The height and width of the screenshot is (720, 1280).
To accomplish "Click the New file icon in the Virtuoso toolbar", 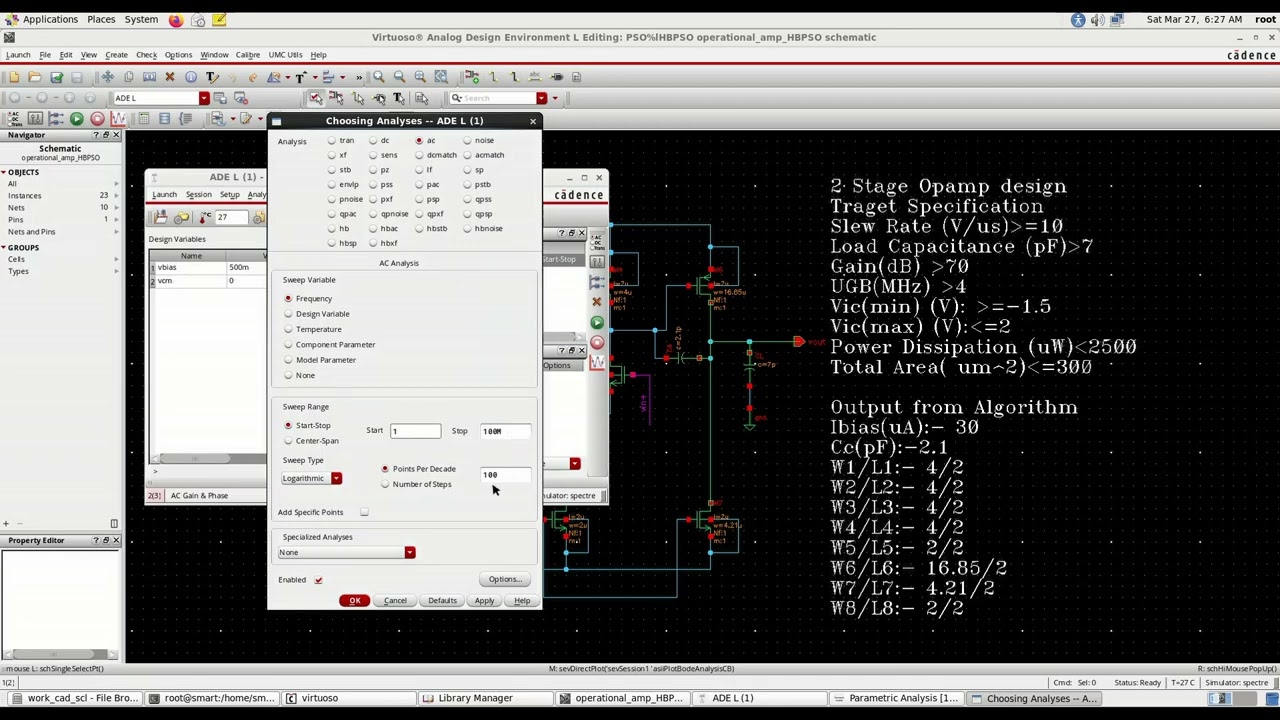I will [x=12, y=77].
